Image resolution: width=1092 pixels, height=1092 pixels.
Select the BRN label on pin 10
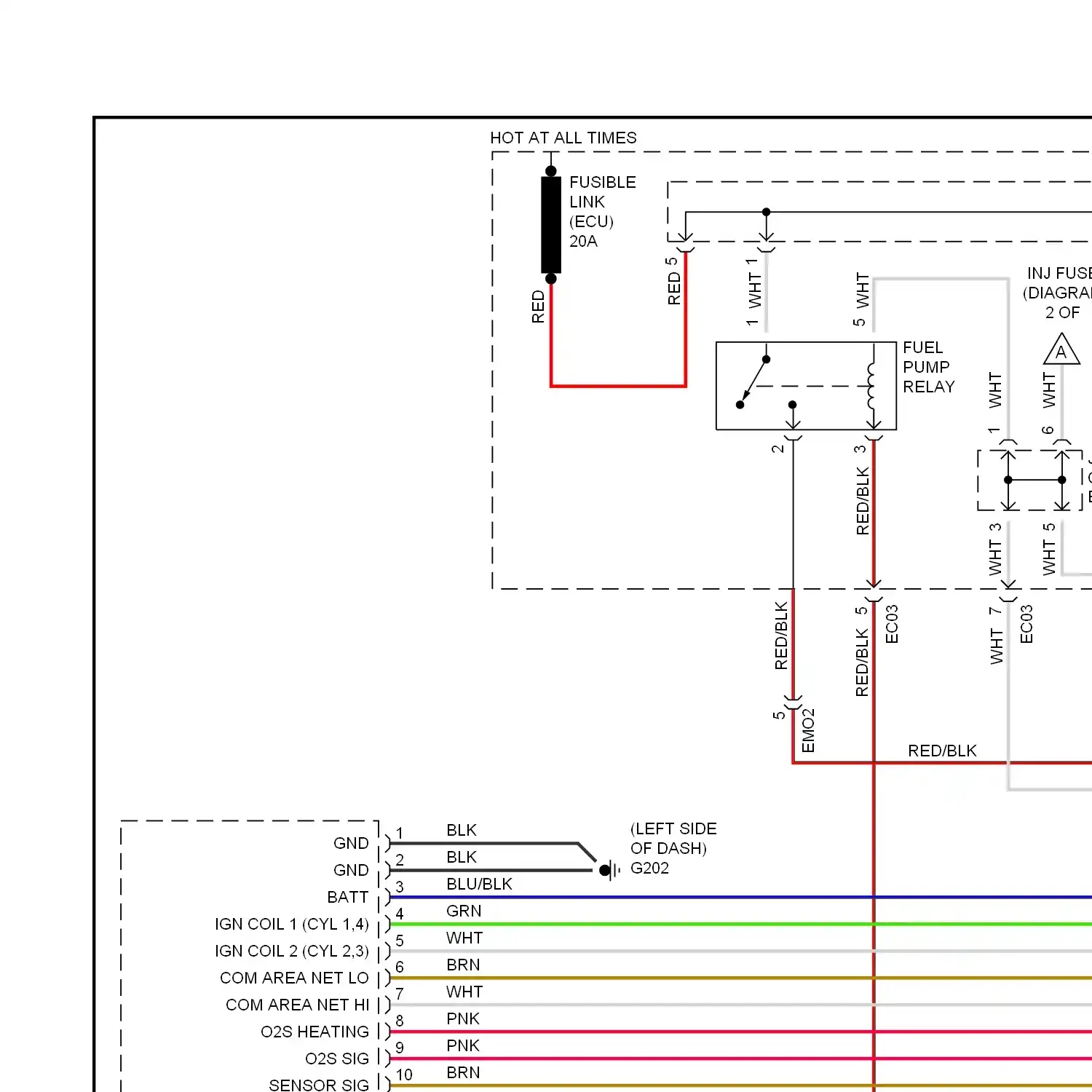click(463, 1072)
